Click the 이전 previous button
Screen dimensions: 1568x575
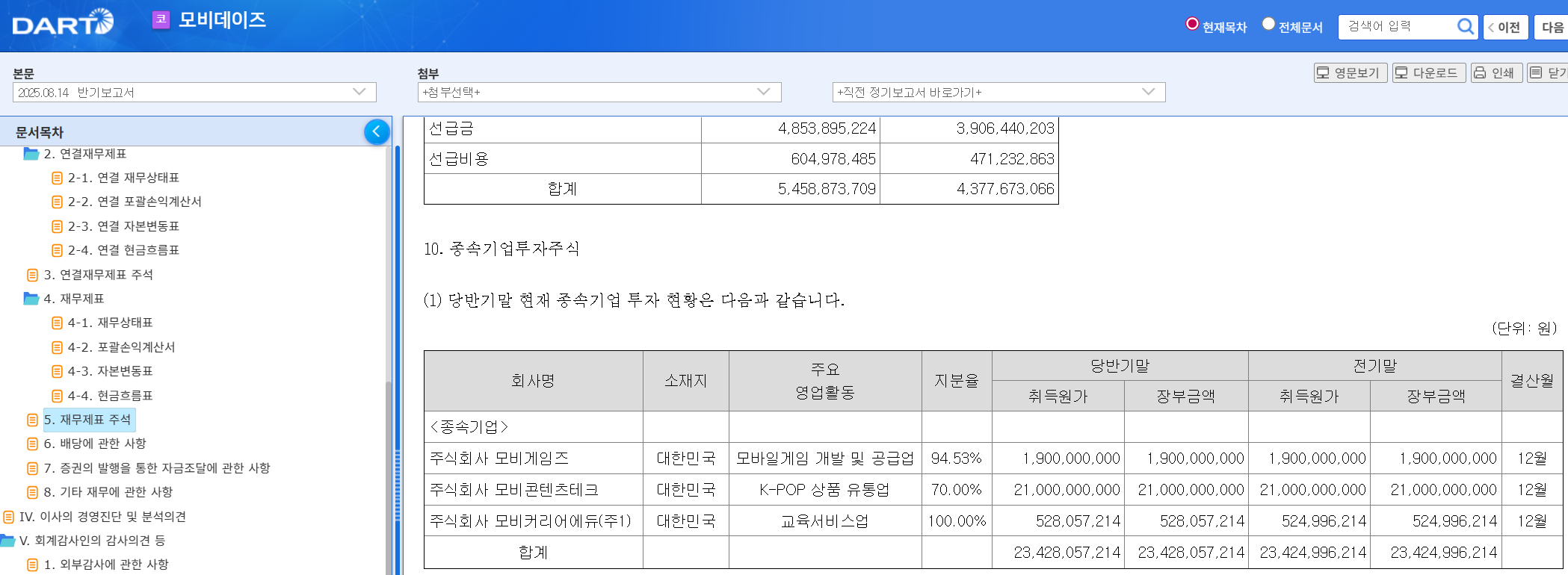coord(1505,27)
